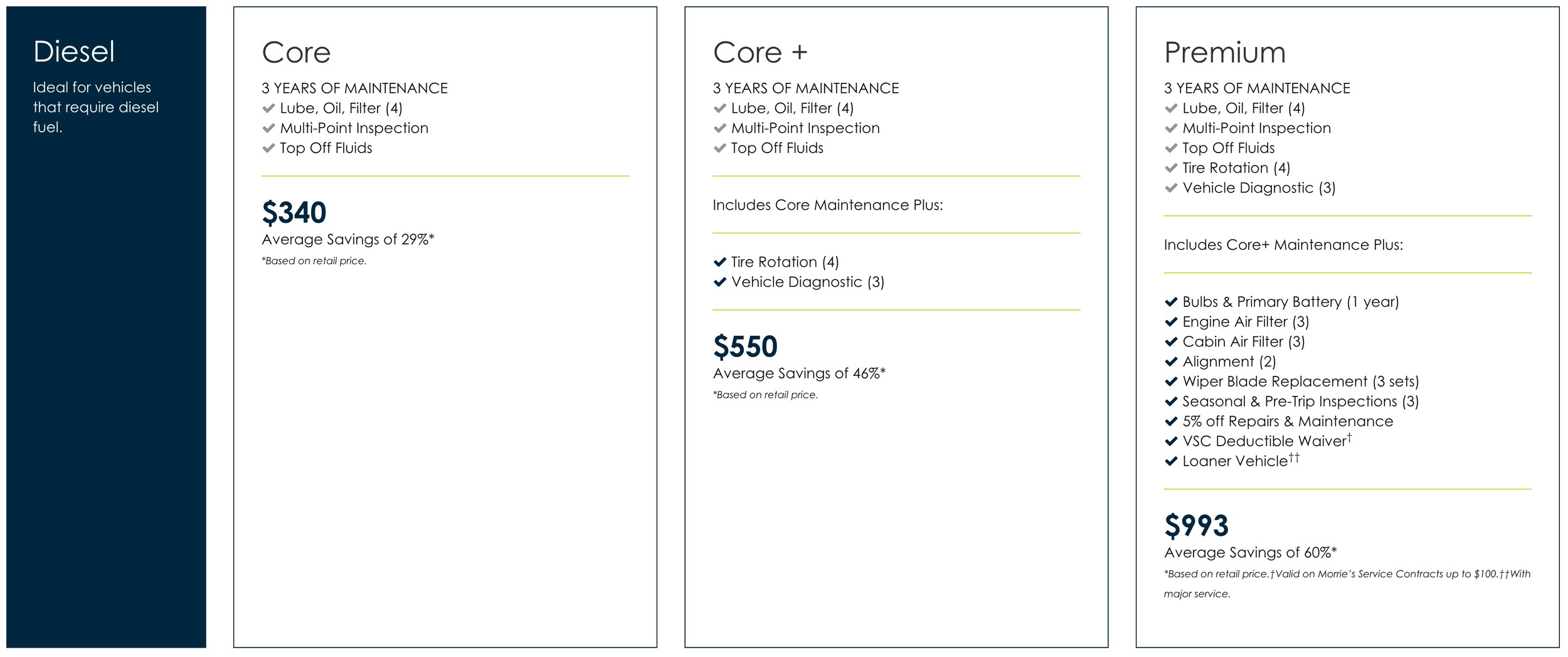Select the Core + plan heading
The image size is (1568, 657).
click(x=760, y=52)
